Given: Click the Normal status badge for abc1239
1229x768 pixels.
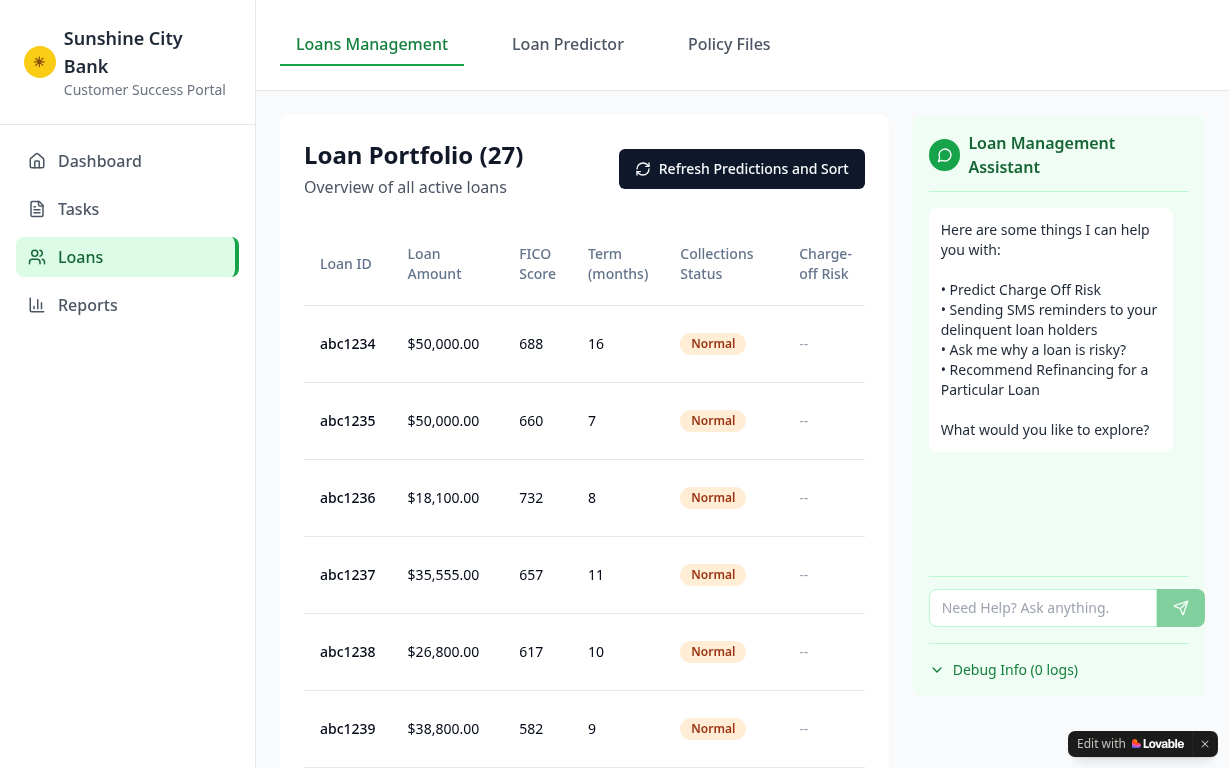Looking at the screenshot, I should [713, 729].
